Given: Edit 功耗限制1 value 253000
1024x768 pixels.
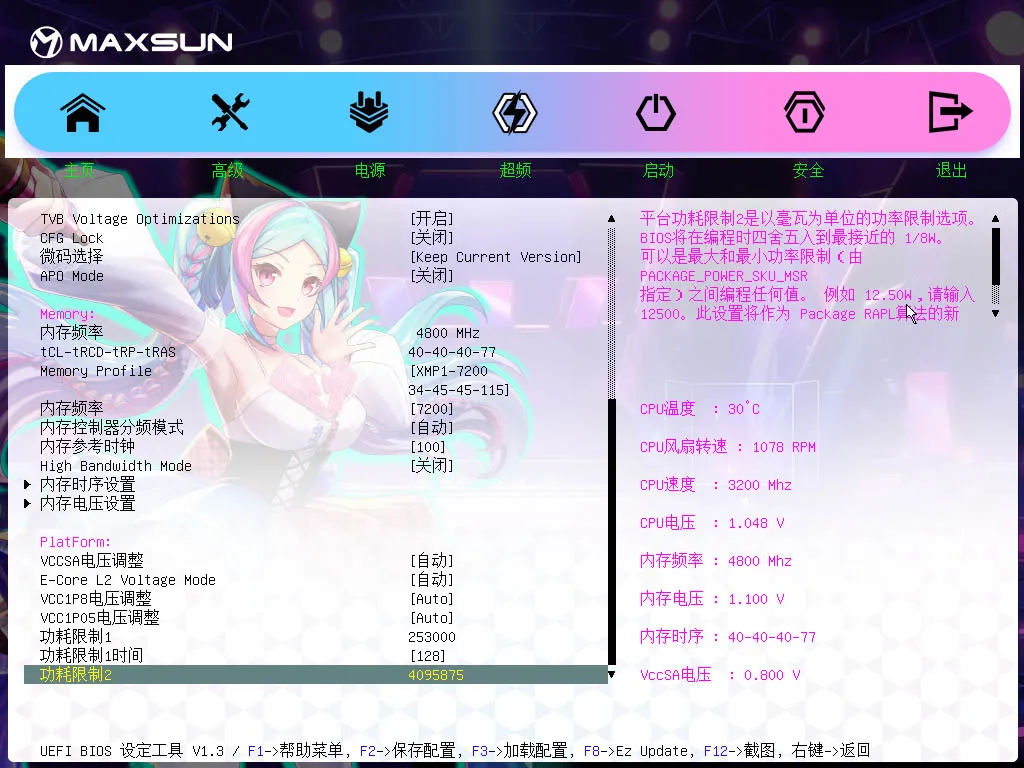Looking at the screenshot, I should 432,637.
